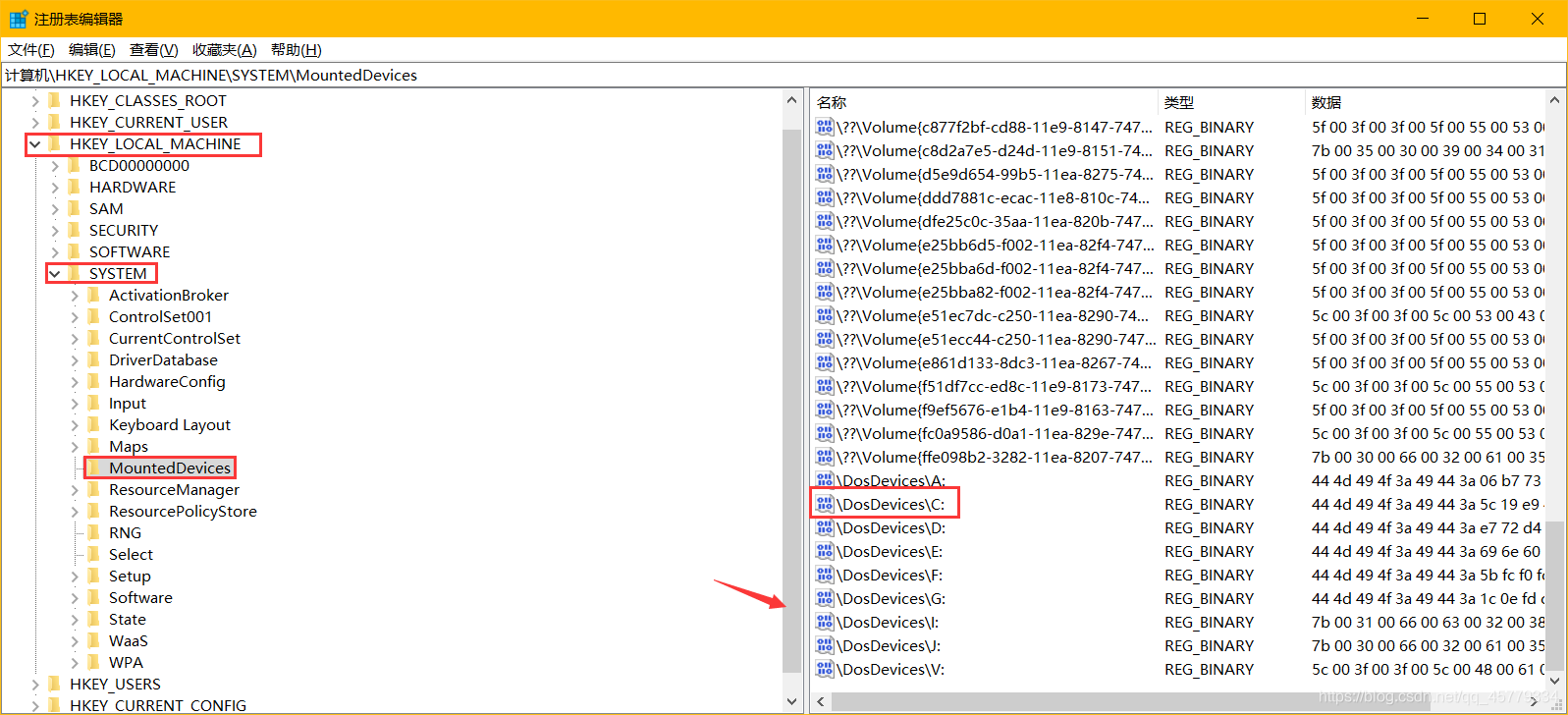Click binary value icon for \DosDevices\E:

[x=825, y=551]
